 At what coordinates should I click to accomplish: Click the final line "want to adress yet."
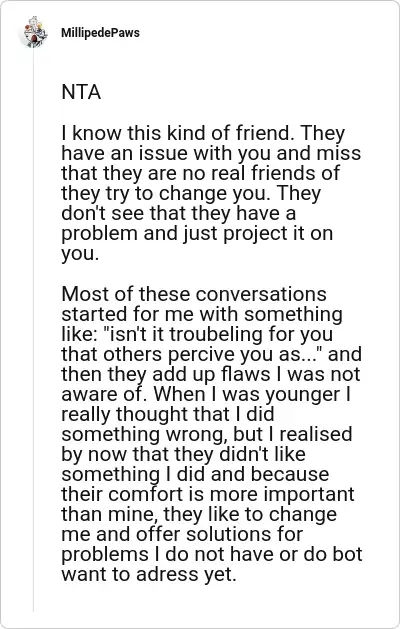[x=149, y=574]
